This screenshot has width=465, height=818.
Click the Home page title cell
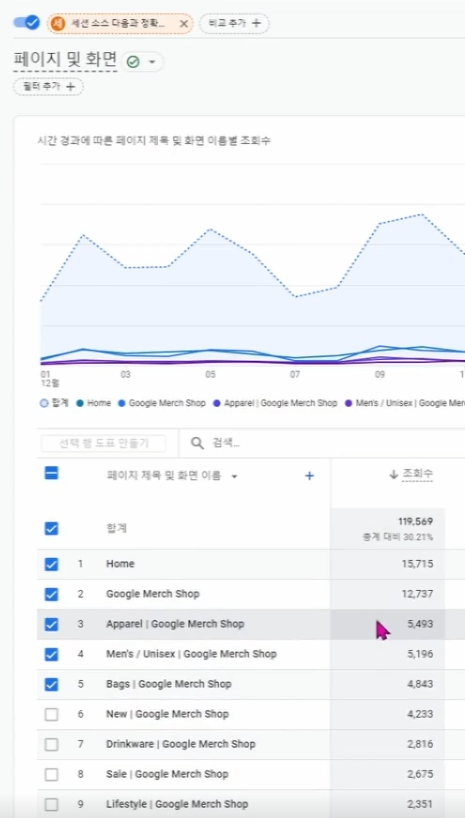click(x=120, y=564)
